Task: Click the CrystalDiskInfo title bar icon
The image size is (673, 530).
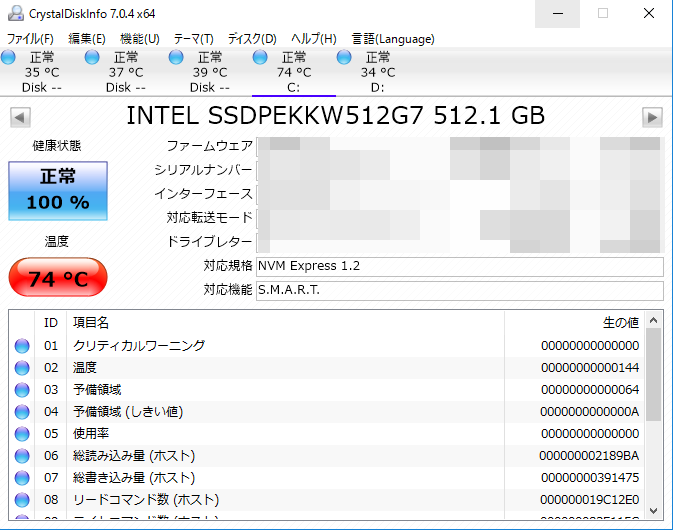Action: 16,13
